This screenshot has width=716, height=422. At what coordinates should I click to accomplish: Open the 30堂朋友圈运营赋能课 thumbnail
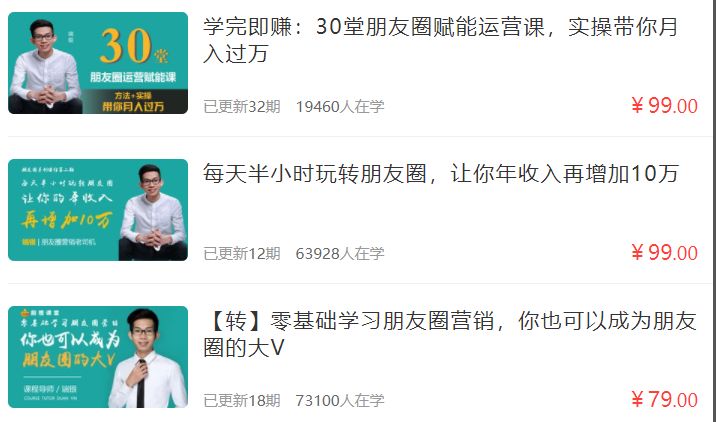pos(98,63)
